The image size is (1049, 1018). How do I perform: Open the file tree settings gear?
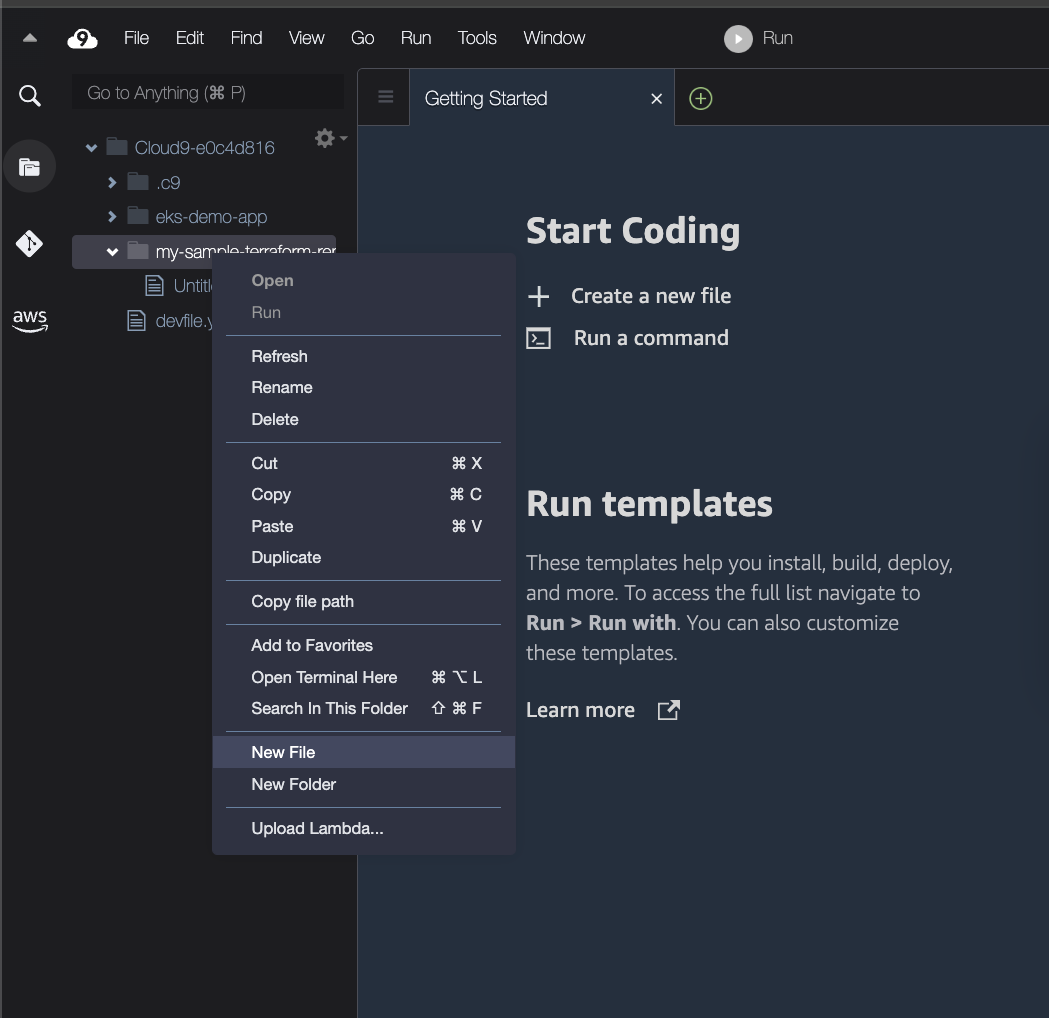tap(322, 139)
